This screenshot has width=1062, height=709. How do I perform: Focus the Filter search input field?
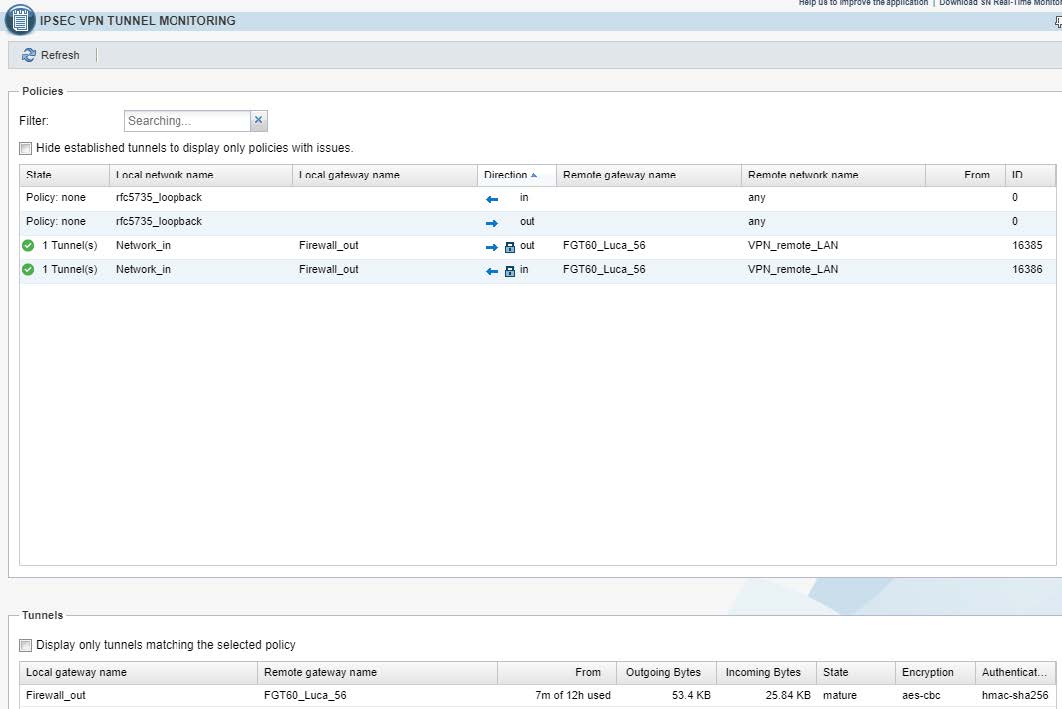(188, 121)
